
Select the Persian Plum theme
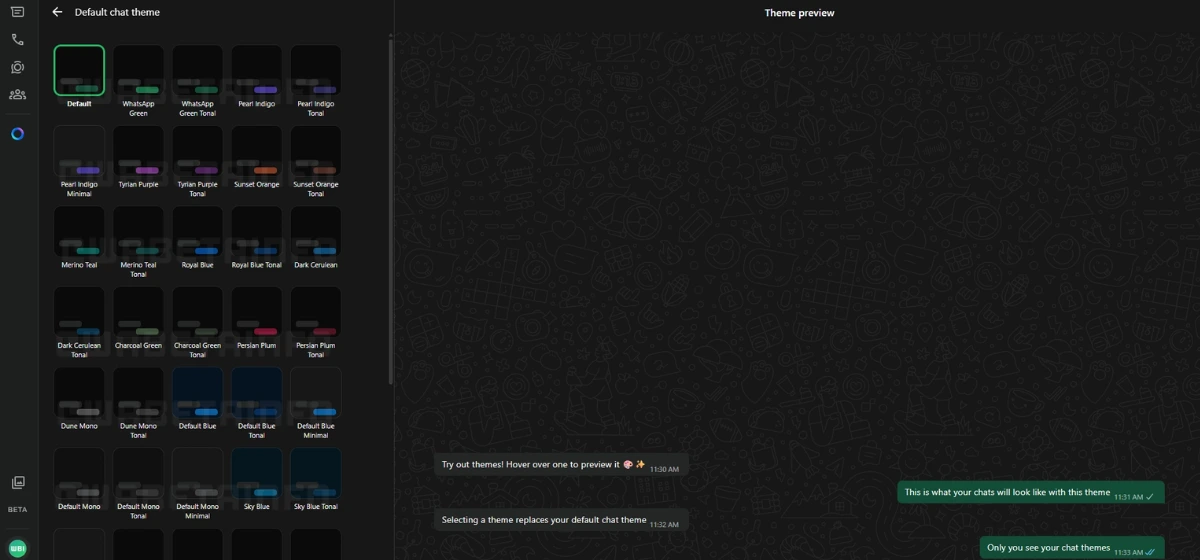pos(257,313)
